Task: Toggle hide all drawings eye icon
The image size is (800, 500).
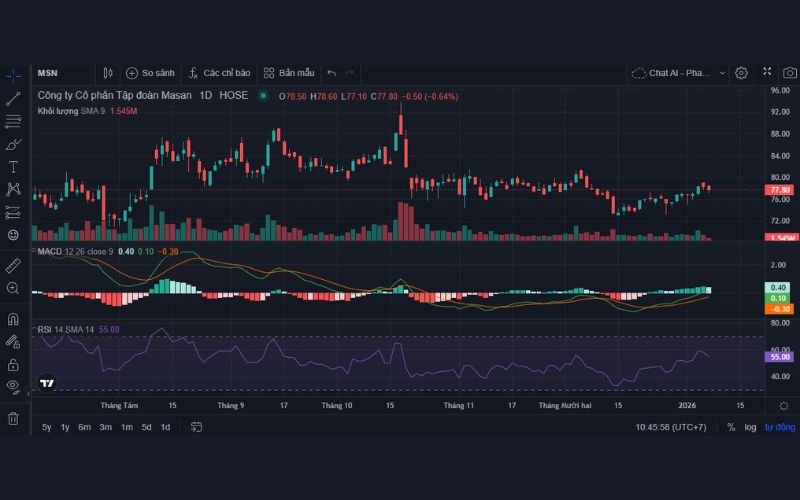Action: [13, 386]
